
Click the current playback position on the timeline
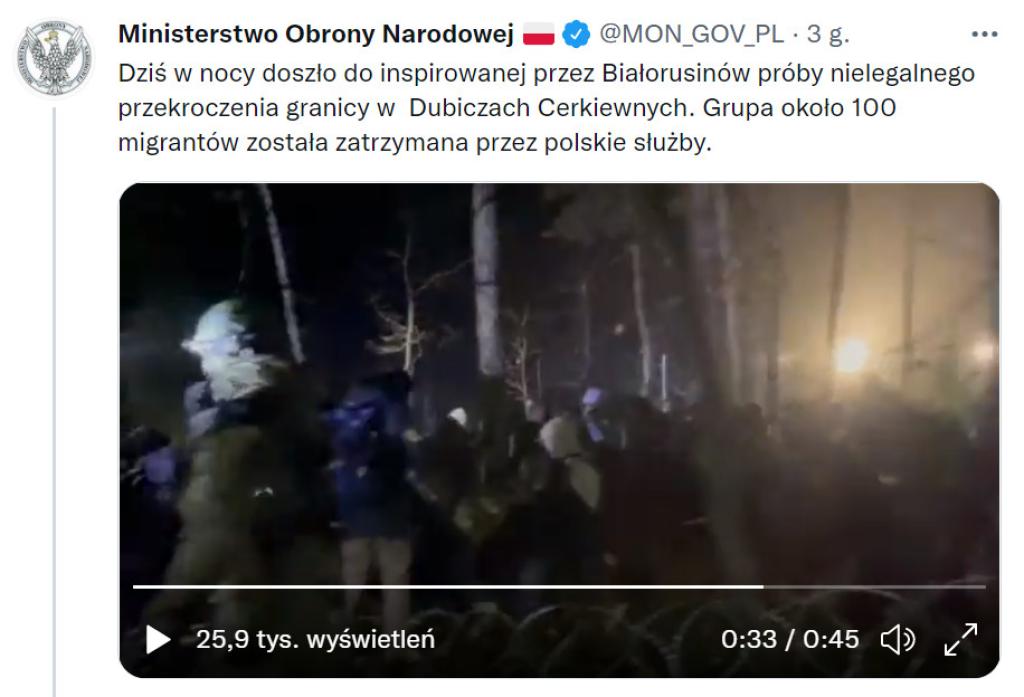(x=763, y=587)
